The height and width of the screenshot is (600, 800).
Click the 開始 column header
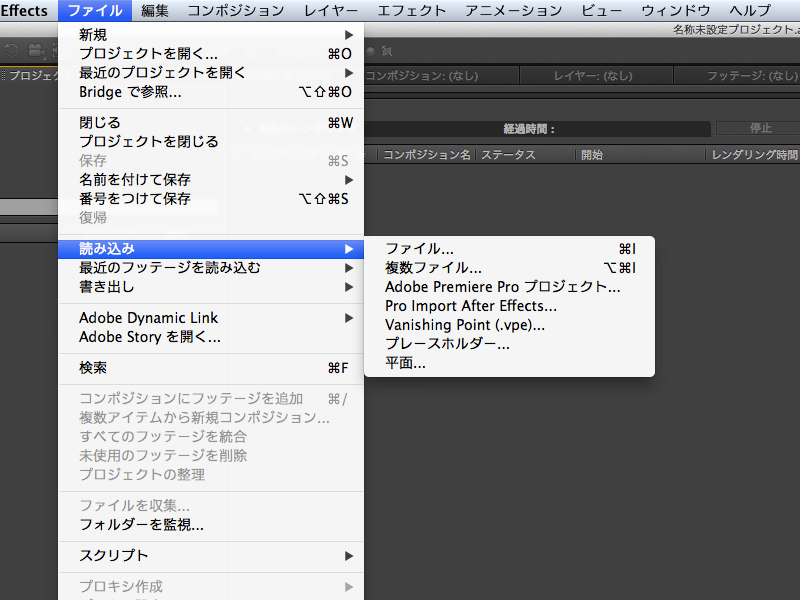[x=592, y=155]
